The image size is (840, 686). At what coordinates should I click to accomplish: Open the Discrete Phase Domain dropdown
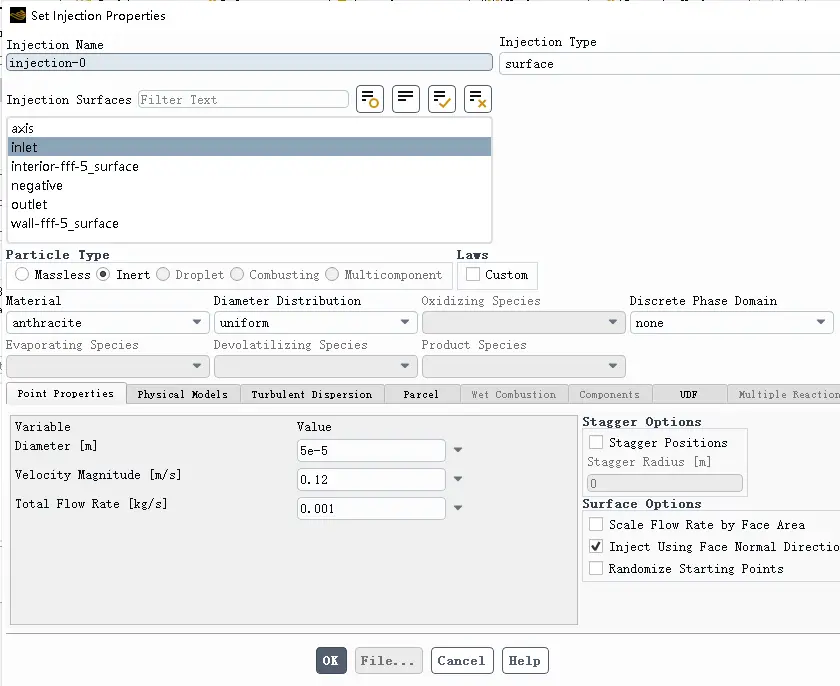731,322
